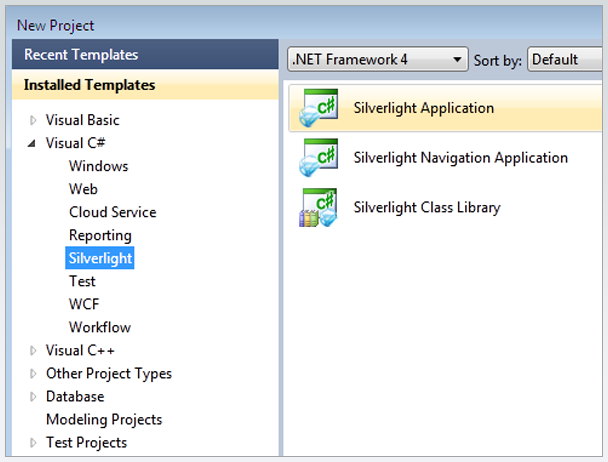Expand the Test Projects node arrow
Image resolution: width=608 pixels, height=462 pixels.
[x=33, y=443]
